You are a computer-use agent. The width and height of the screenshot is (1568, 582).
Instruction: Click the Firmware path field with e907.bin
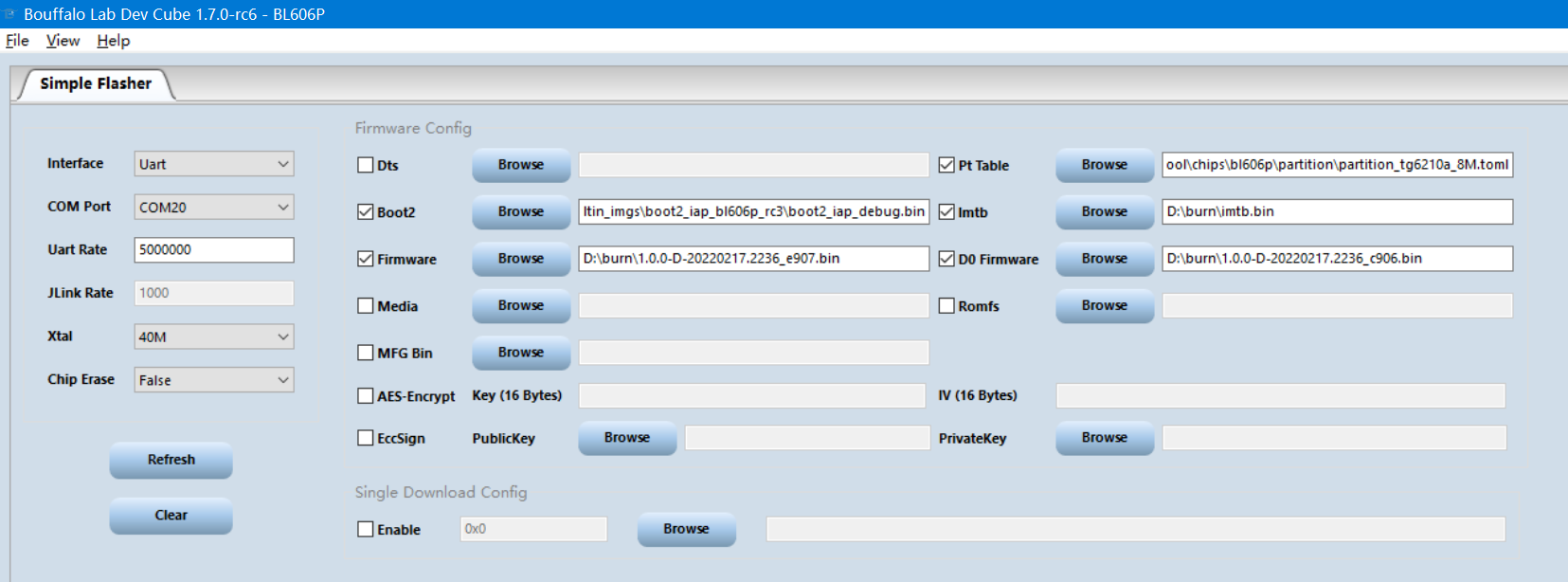(x=754, y=259)
